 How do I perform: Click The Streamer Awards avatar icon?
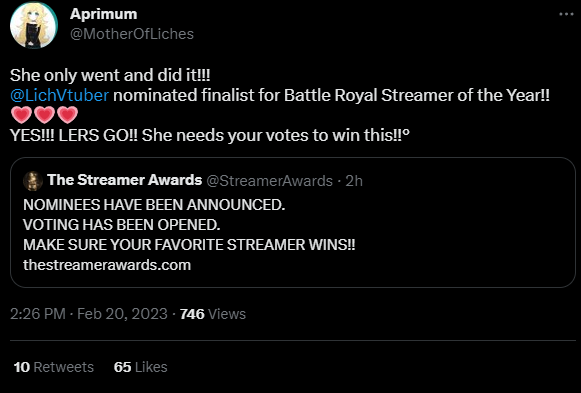pos(33,181)
